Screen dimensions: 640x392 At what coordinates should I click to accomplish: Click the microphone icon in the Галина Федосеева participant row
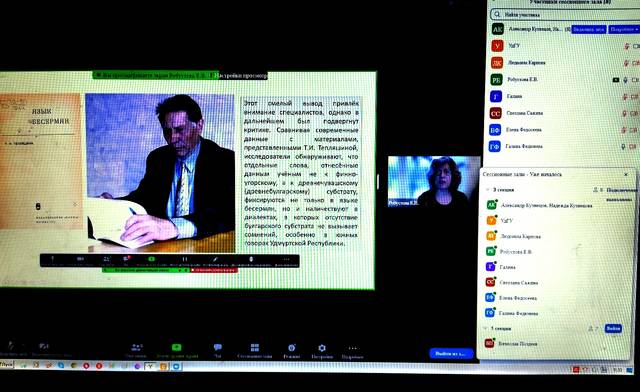[x=623, y=147]
